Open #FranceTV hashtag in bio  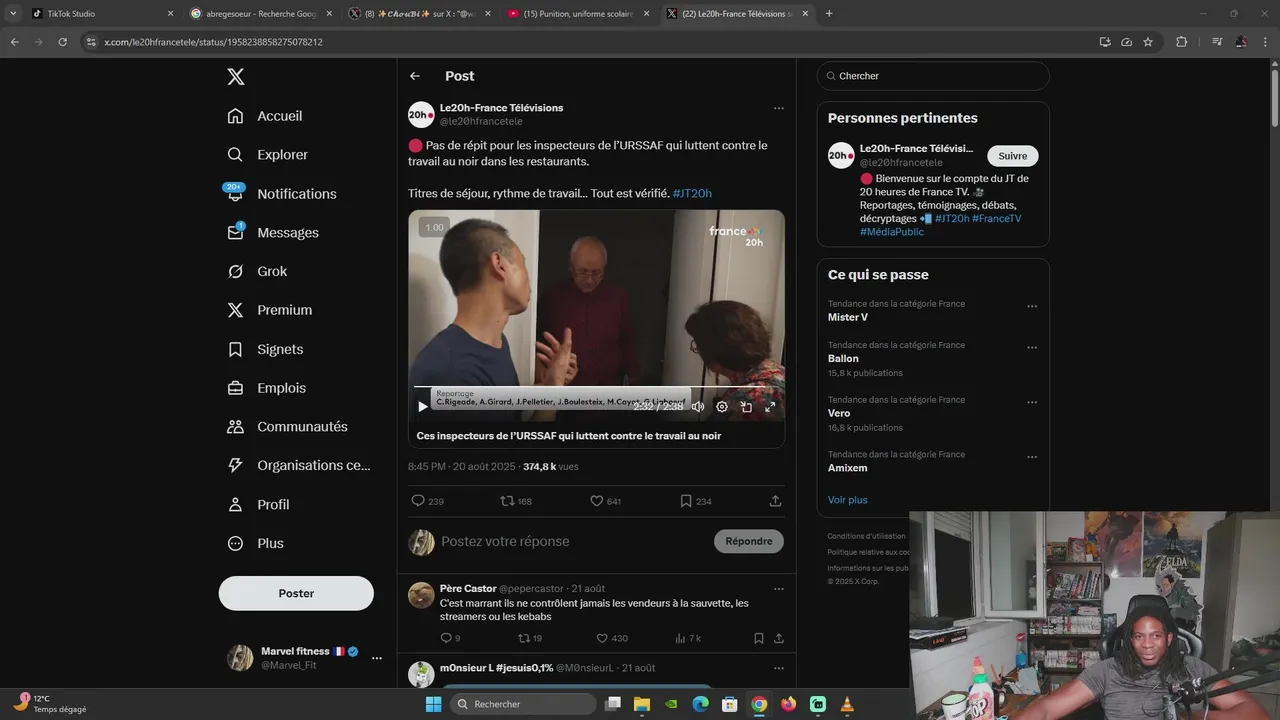(997, 218)
